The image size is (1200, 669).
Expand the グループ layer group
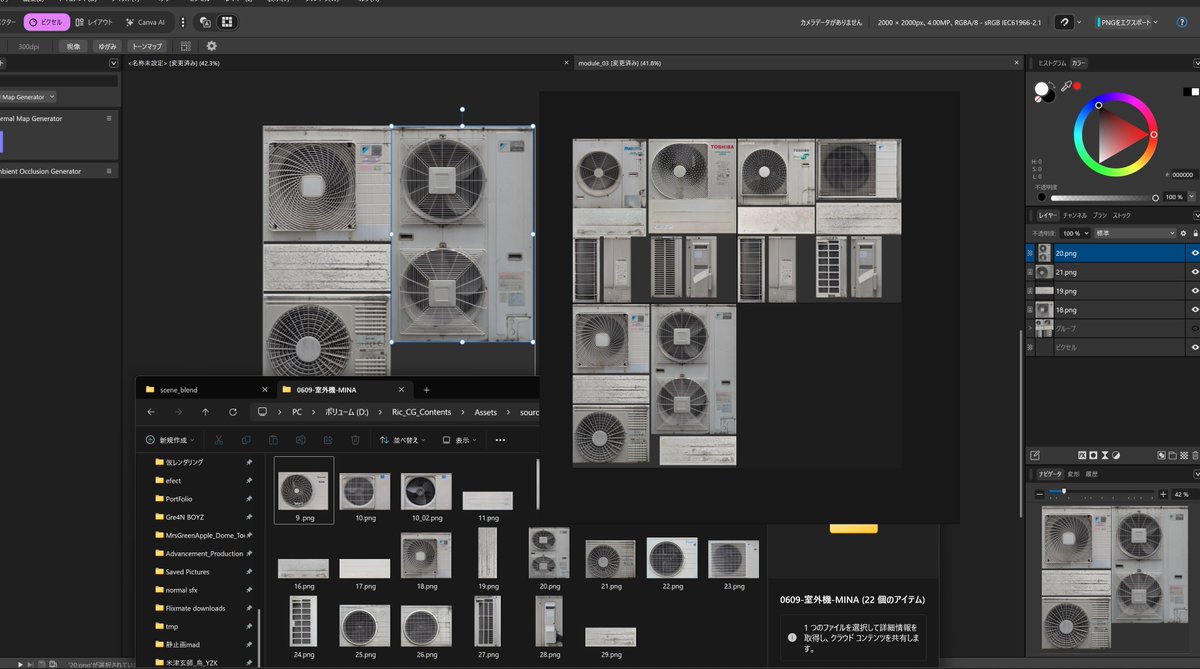1030,328
